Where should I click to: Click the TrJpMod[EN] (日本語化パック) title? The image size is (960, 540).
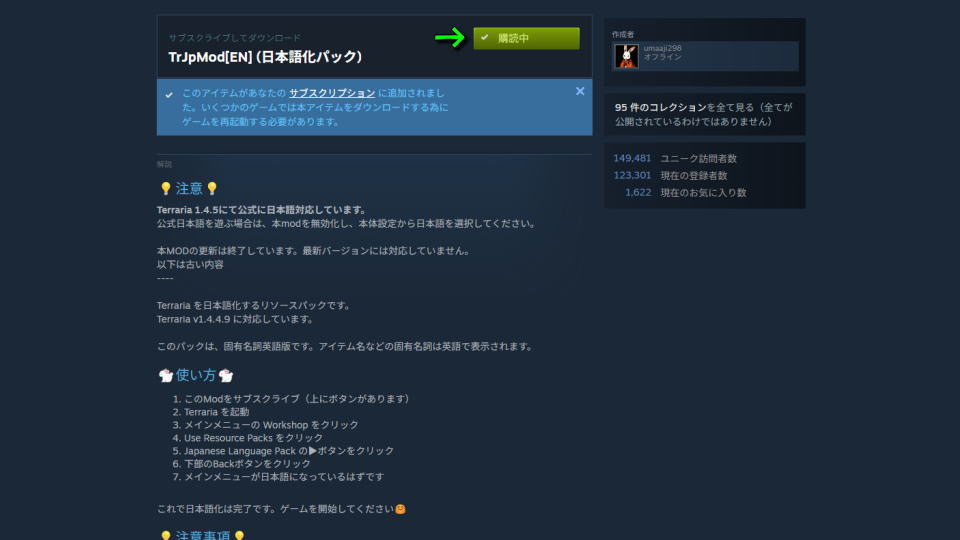click(x=265, y=57)
